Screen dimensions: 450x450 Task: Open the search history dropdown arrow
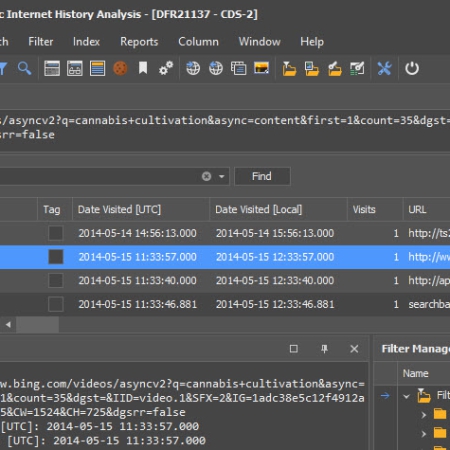[x=222, y=176]
